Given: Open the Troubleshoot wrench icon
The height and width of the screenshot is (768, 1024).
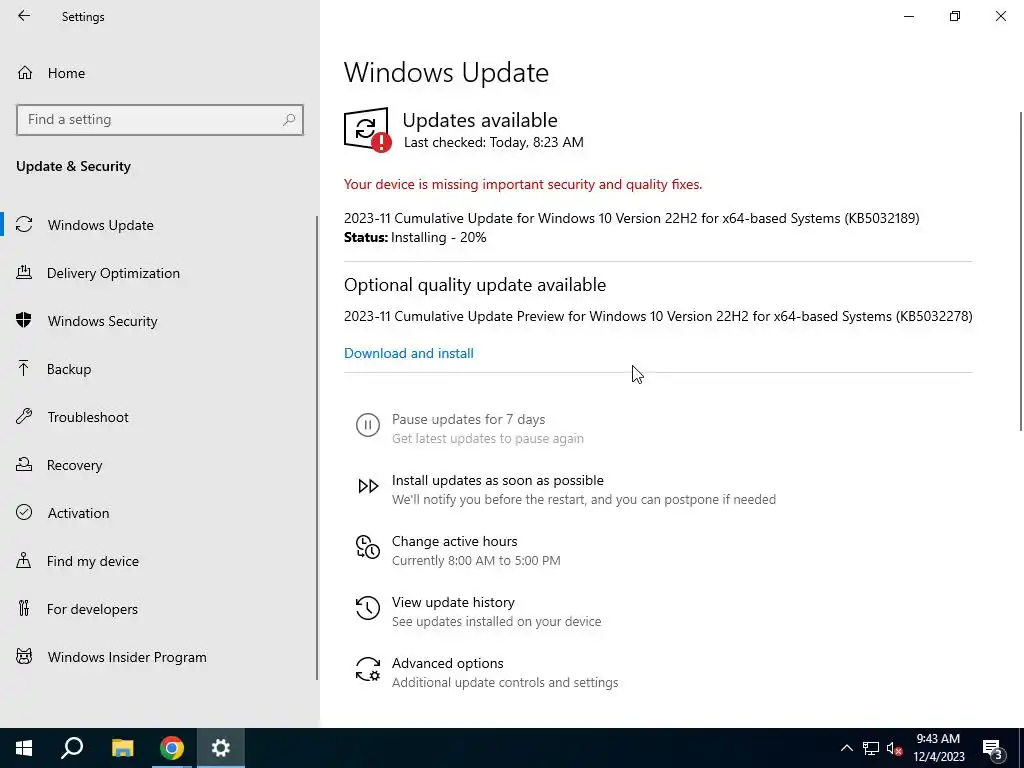Looking at the screenshot, I should (x=24, y=417).
